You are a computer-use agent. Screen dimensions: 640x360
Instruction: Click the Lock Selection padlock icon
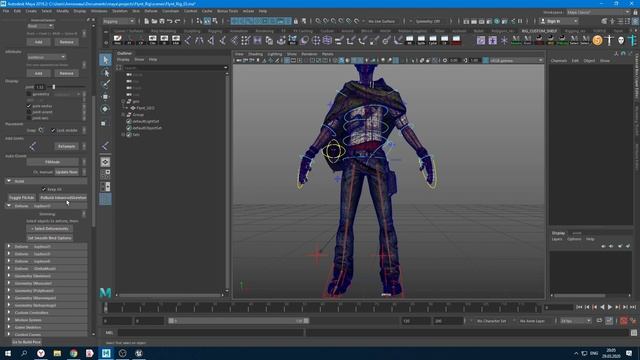click(x=296, y=21)
